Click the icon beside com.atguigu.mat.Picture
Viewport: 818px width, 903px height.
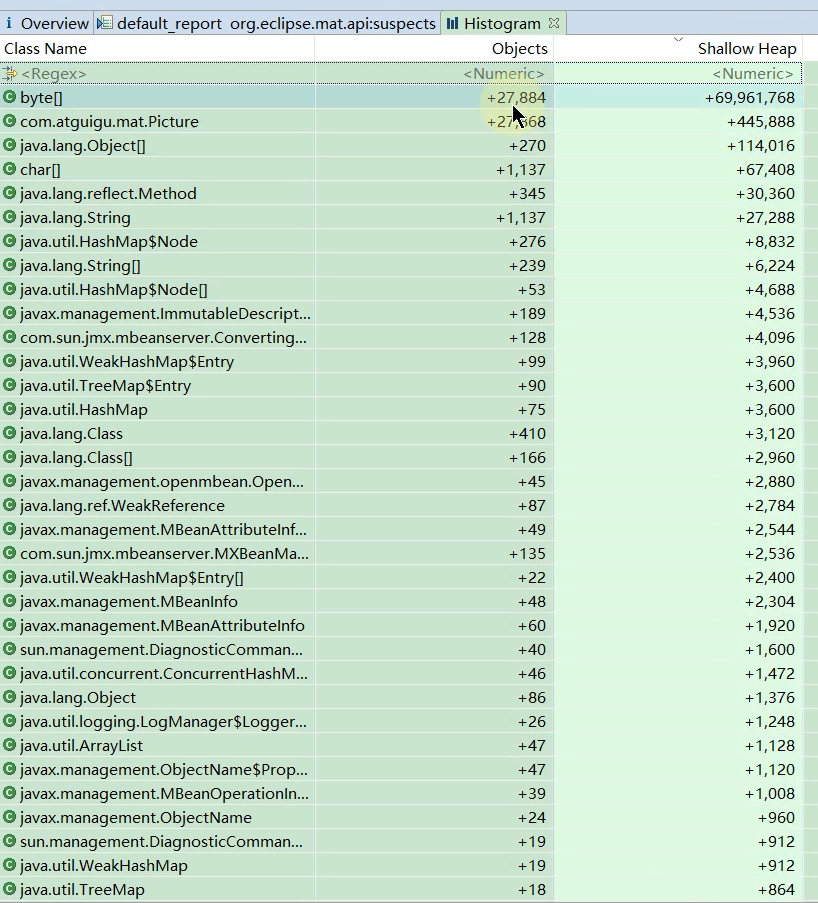tap(9, 122)
